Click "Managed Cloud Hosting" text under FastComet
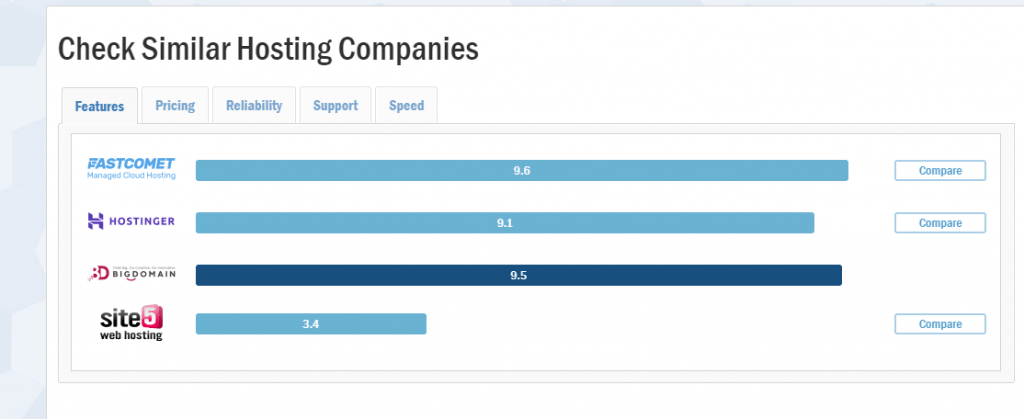This screenshot has width=1024, height=419. tap(131, 176)
